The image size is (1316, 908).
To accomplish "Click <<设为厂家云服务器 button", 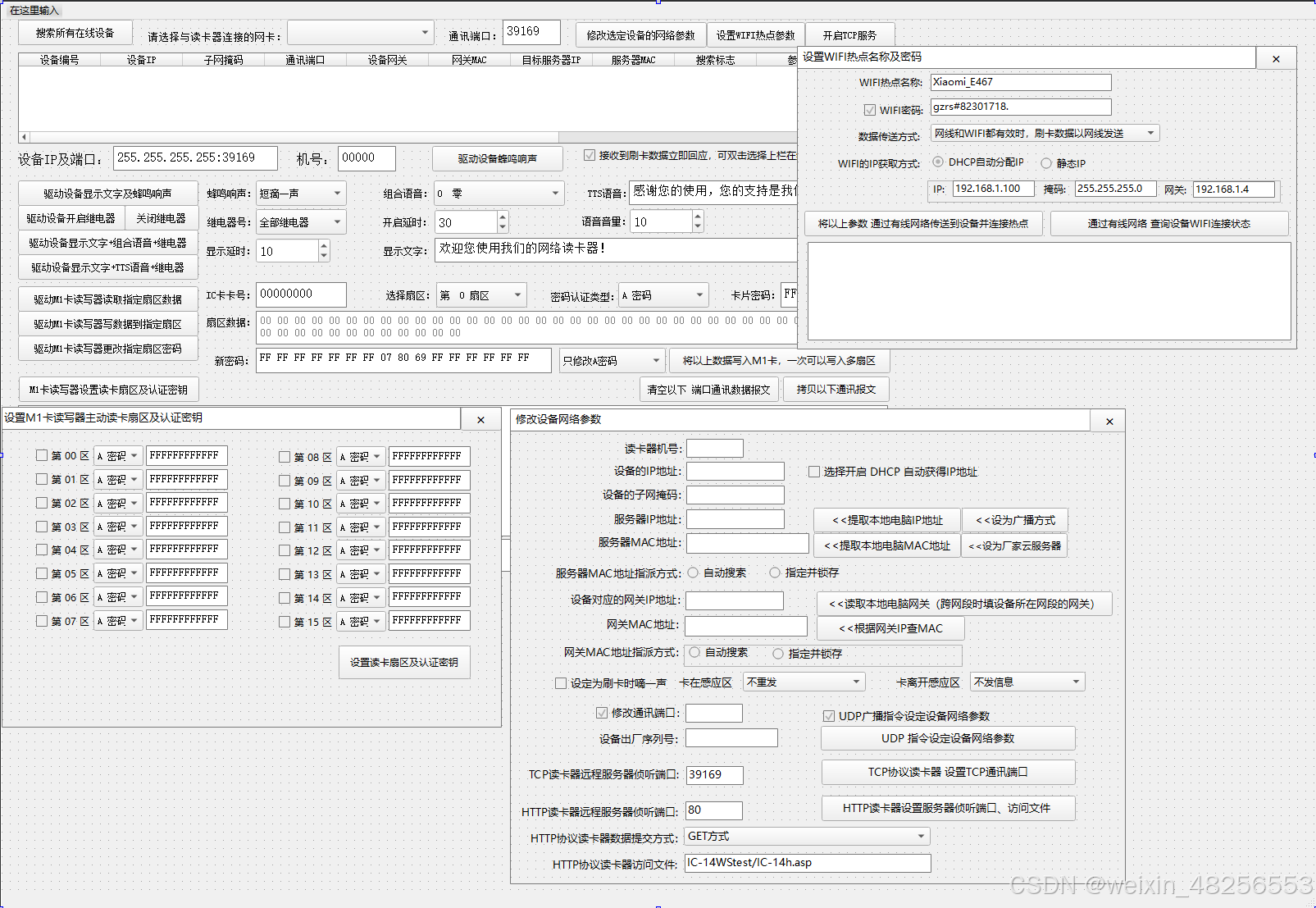I will [1015, 545].
